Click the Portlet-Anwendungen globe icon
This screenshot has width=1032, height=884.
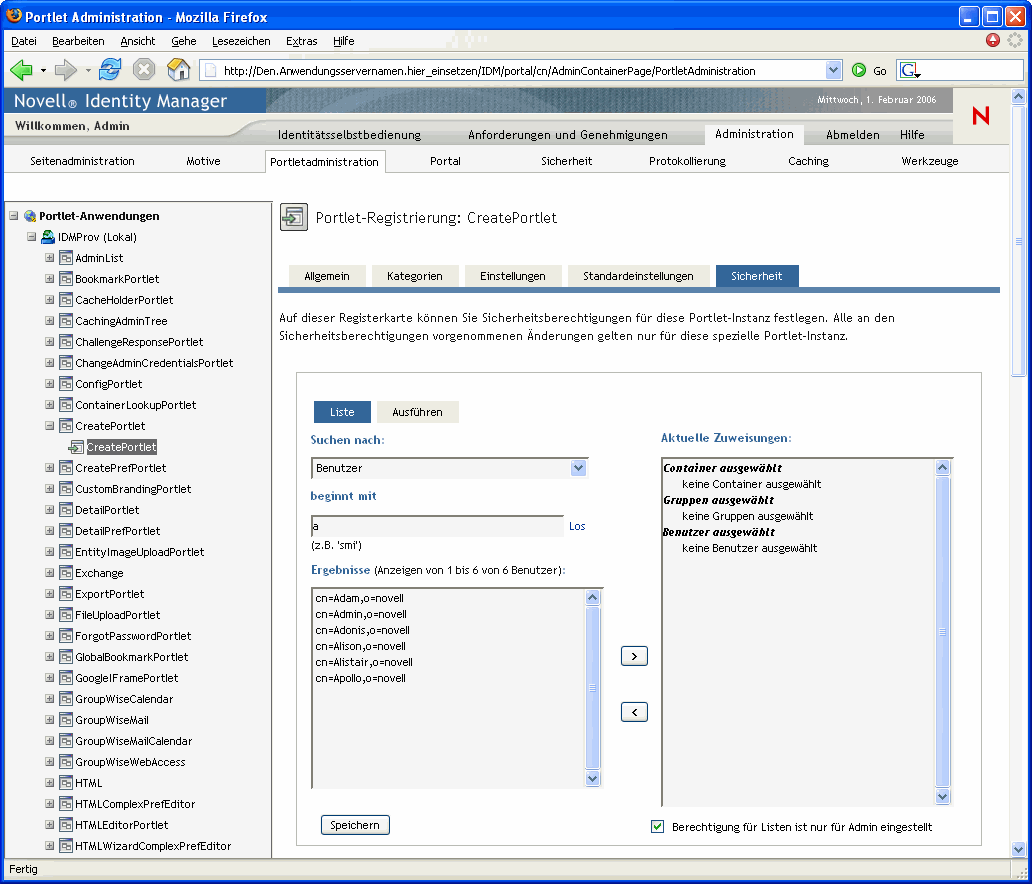coord(30,216)
